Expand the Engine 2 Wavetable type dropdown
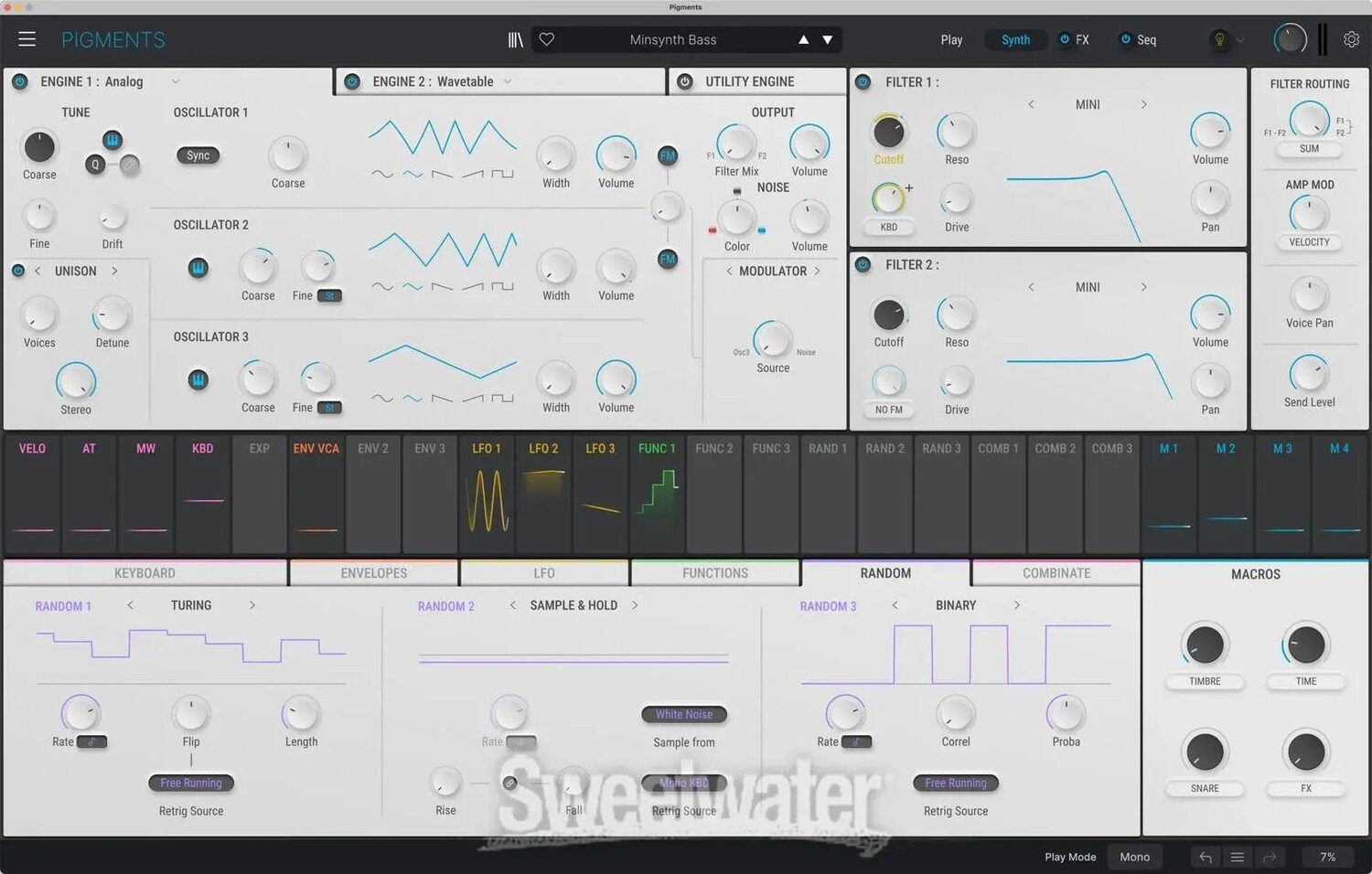This screenshot has width=1372, height=874. 508,81
